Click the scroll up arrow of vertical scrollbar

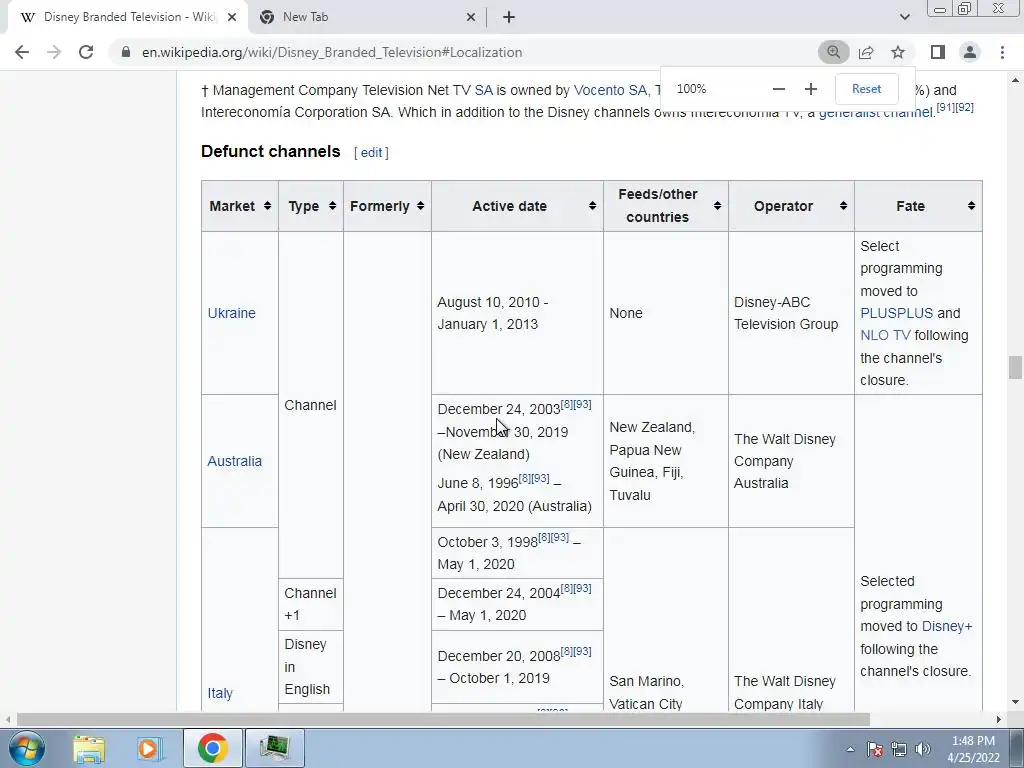pos(1015,80)
